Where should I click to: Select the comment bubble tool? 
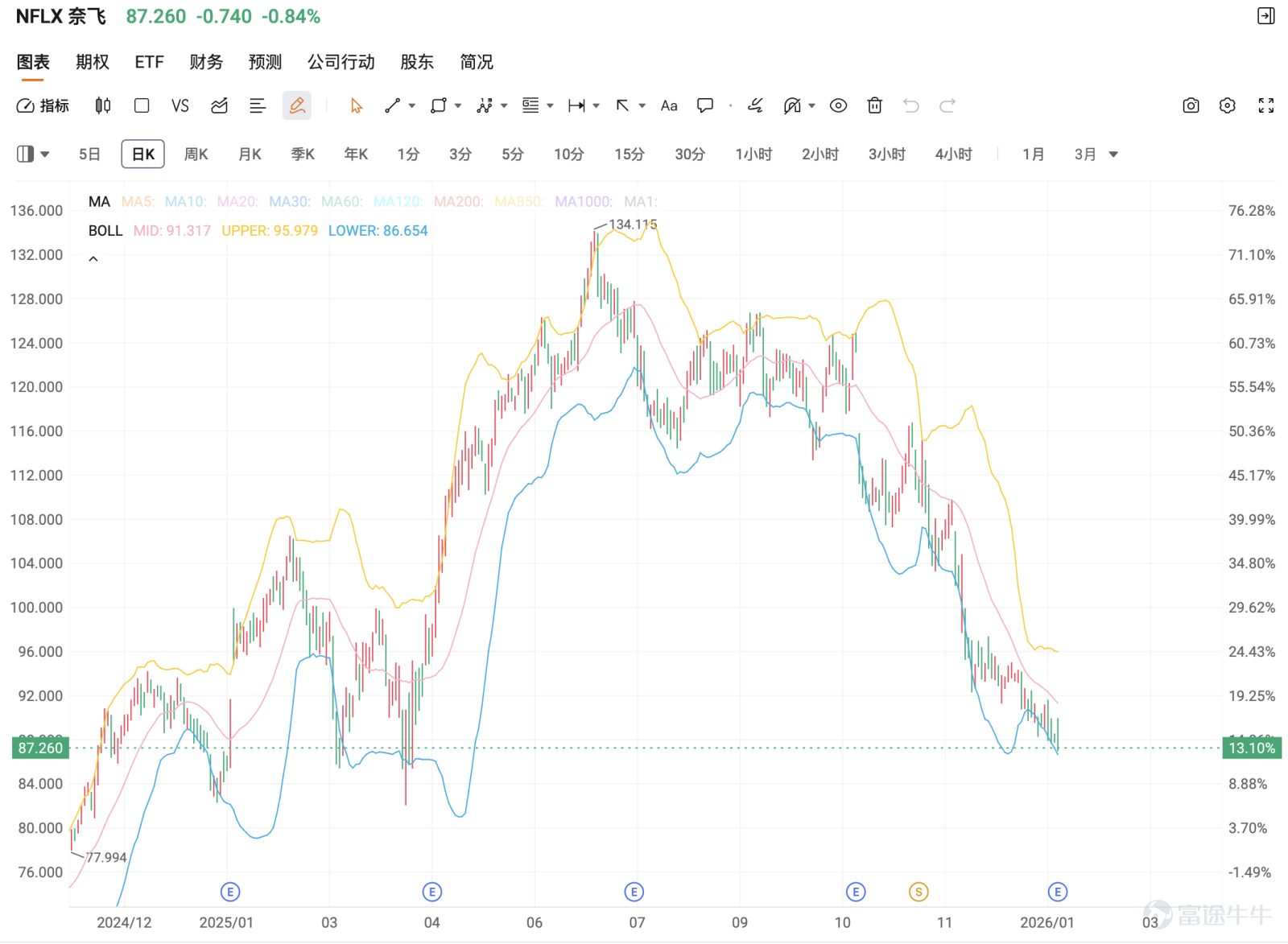point(705,105)
